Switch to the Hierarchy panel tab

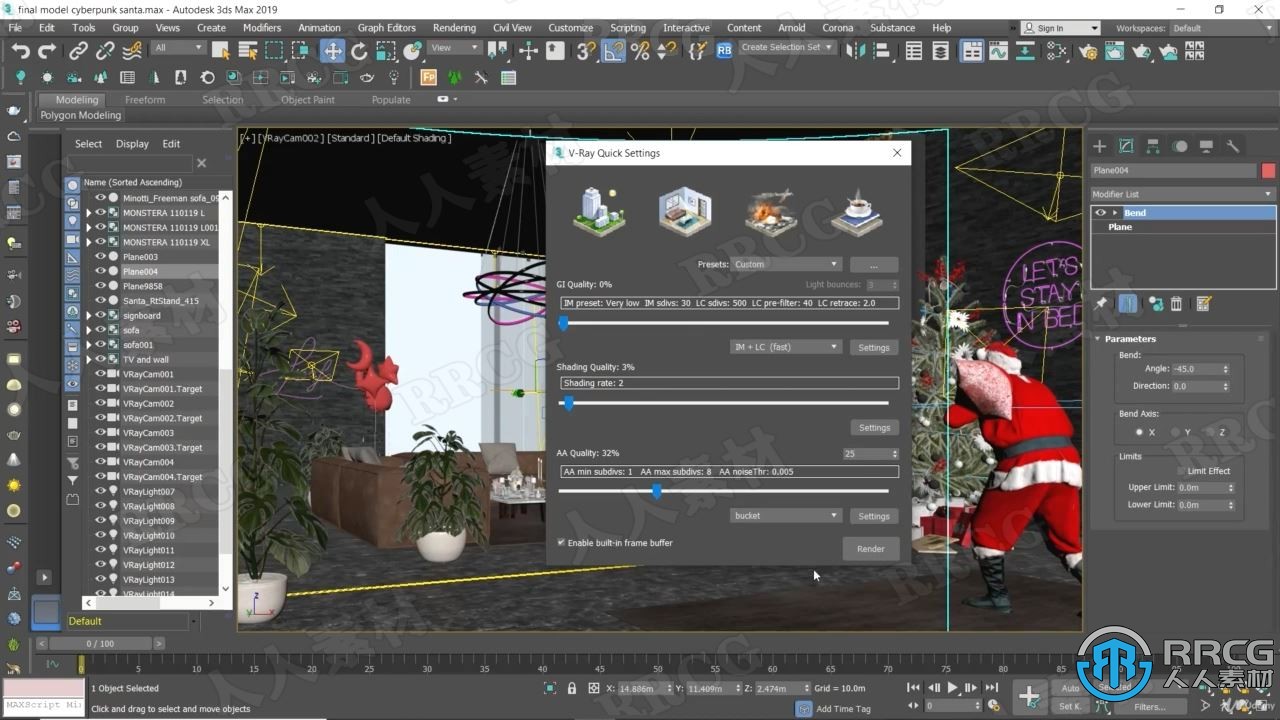[x=1153, y=146]
